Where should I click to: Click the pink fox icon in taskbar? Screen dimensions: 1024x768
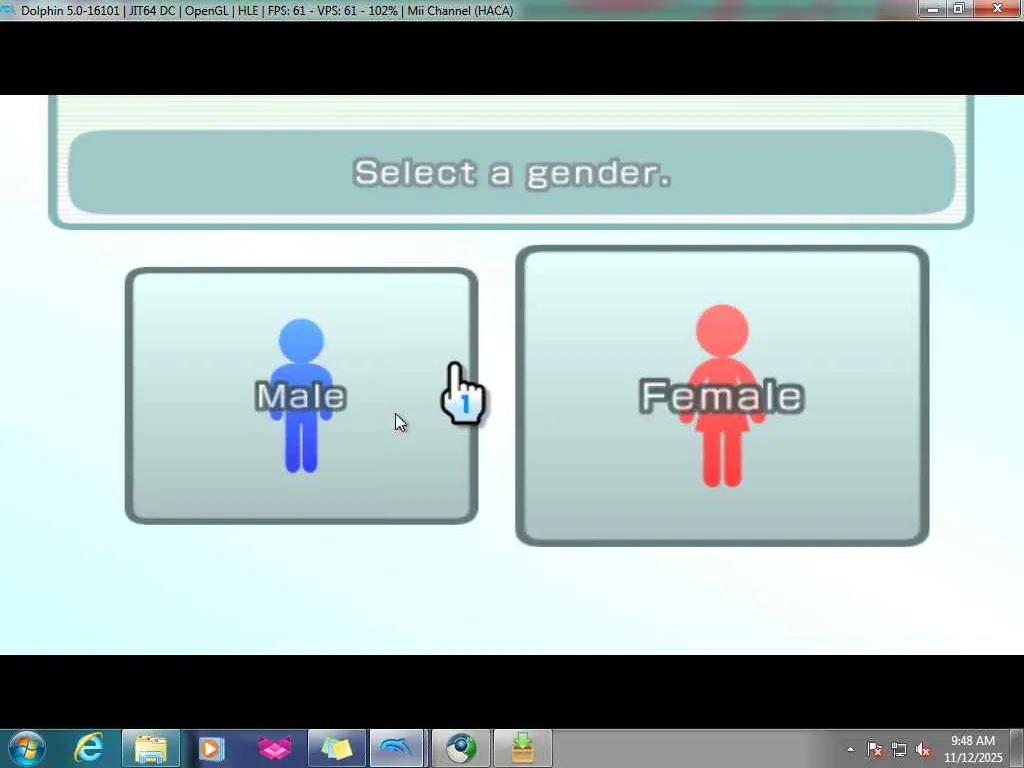click(x=274, y=748)
